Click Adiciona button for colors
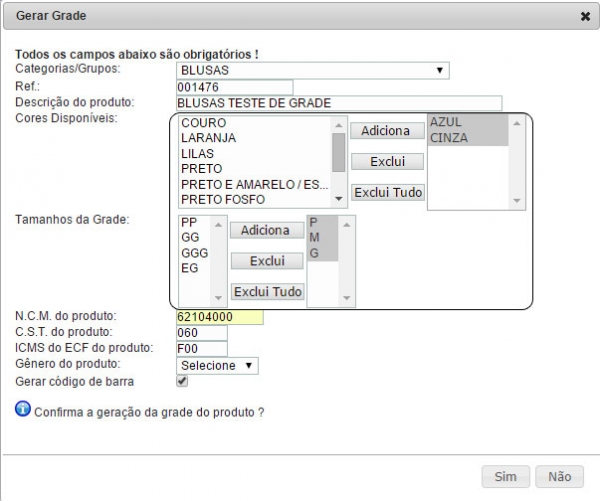600x501 pixels. point(387,131)
